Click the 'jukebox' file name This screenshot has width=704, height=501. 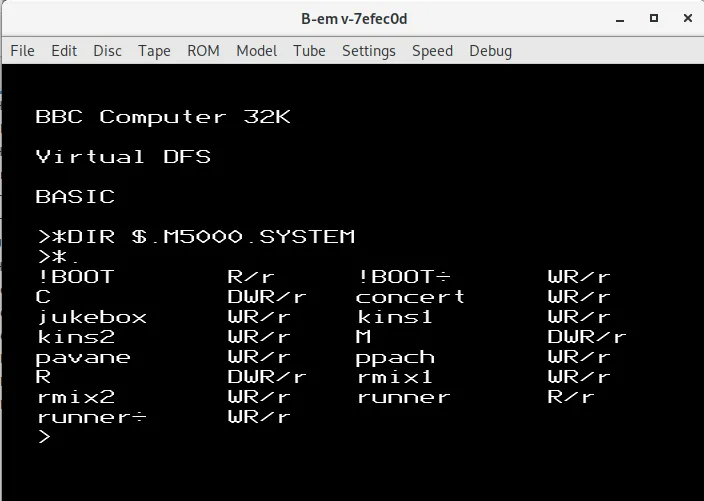[x=92, y=316]
